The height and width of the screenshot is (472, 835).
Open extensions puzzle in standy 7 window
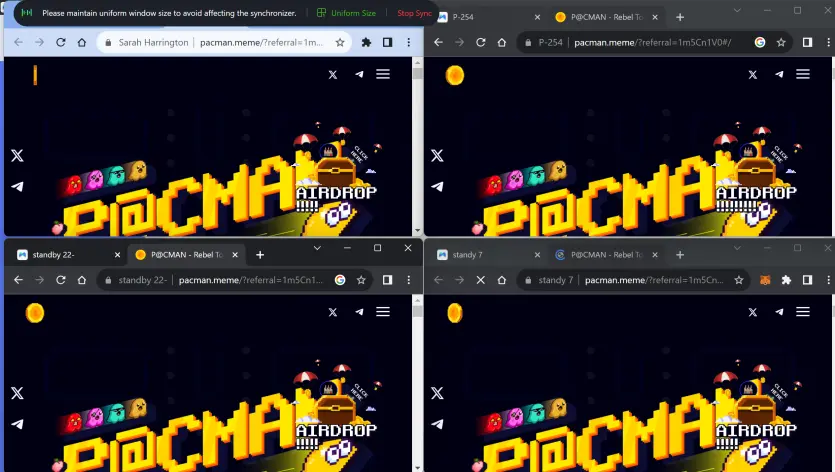pos(786,280)
